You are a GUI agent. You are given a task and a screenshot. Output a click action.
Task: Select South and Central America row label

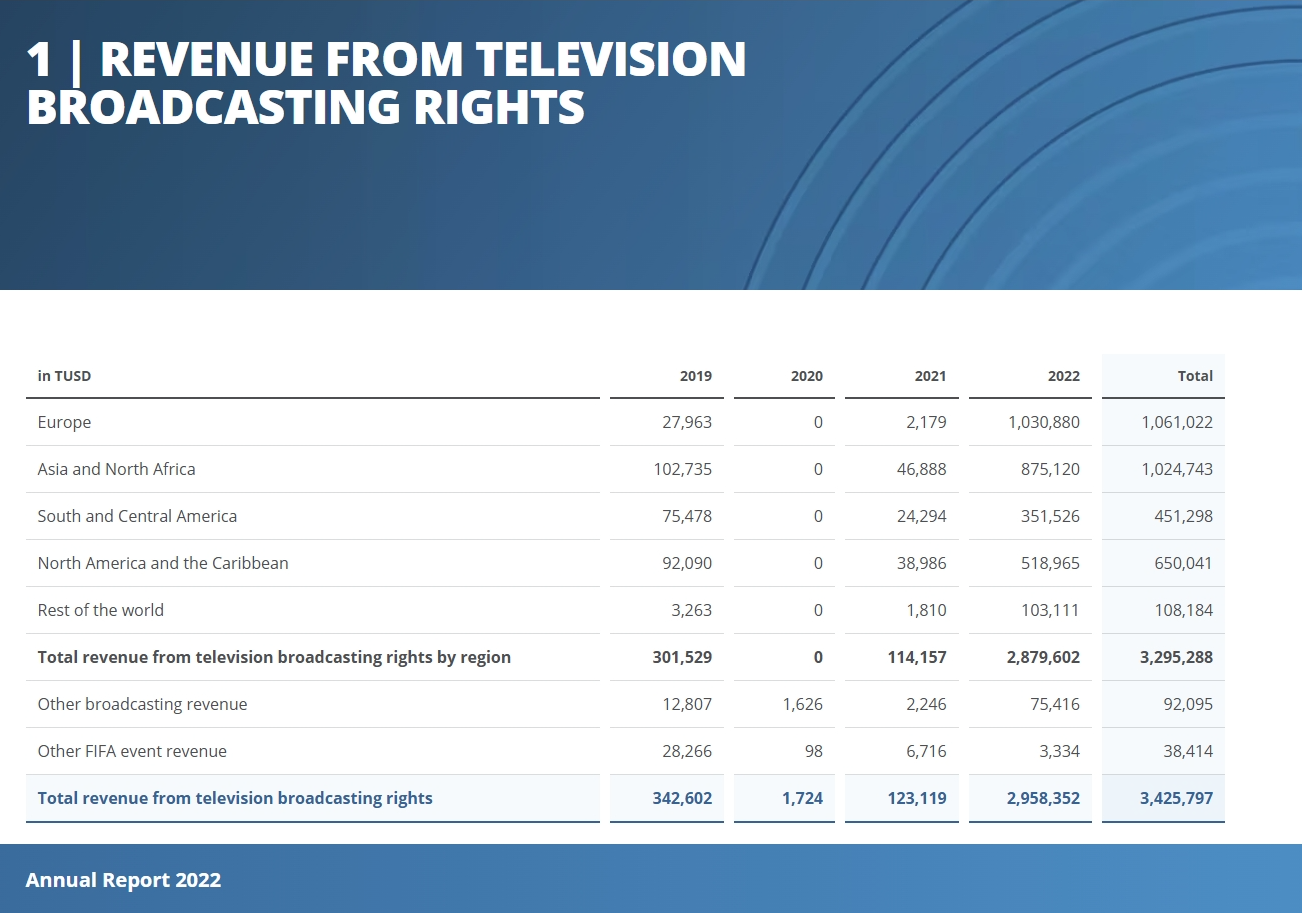(x=137, y=516)
